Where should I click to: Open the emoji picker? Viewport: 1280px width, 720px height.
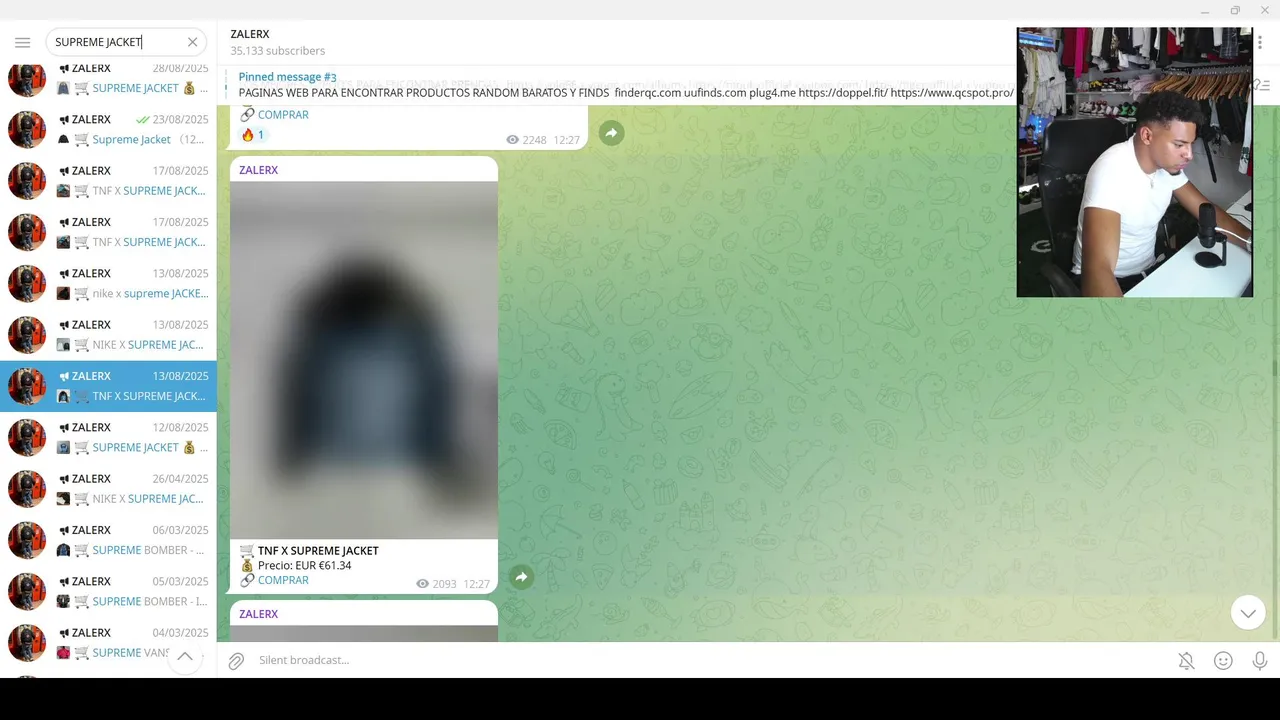[1223, 661]
